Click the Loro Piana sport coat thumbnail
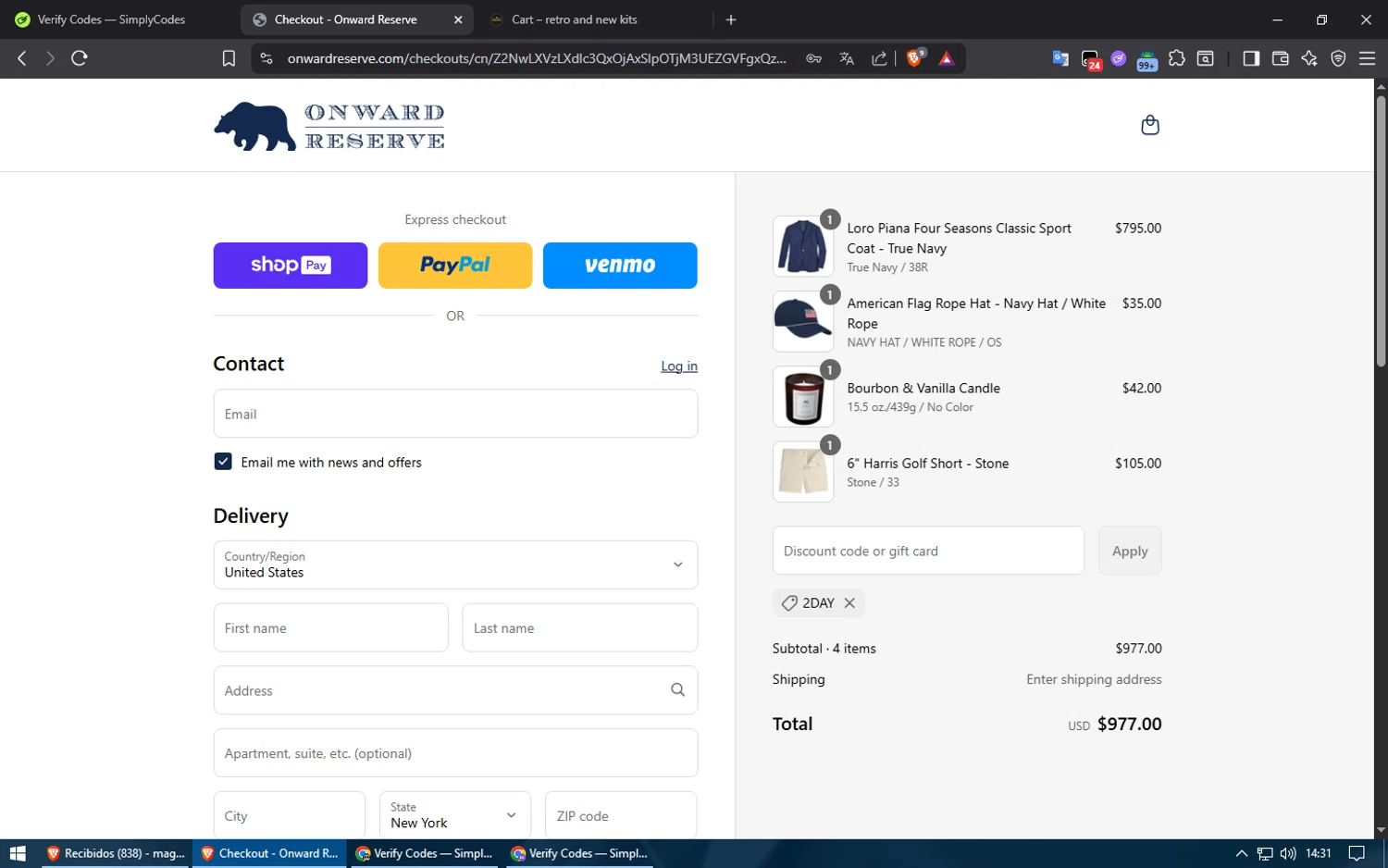 [803, 246]
